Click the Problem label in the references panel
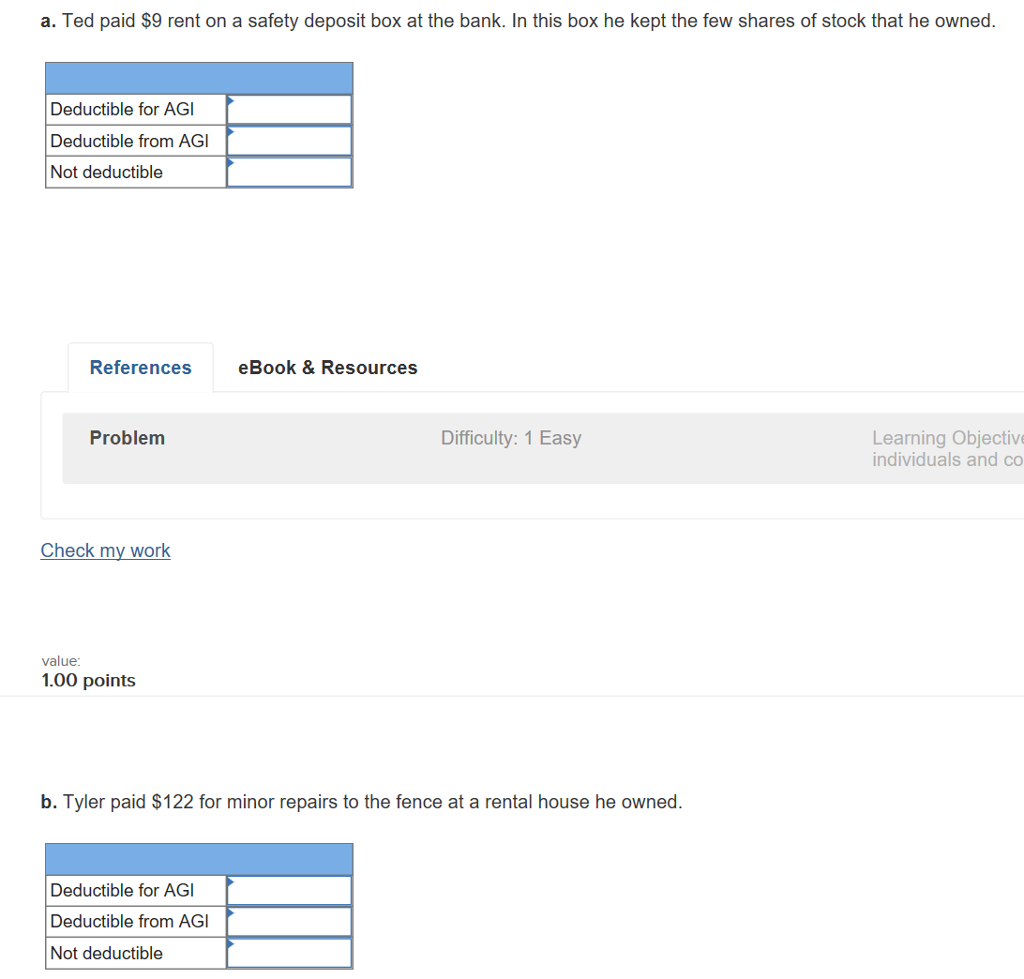Viewport: 1024px width, 979px height. point(127,437)
